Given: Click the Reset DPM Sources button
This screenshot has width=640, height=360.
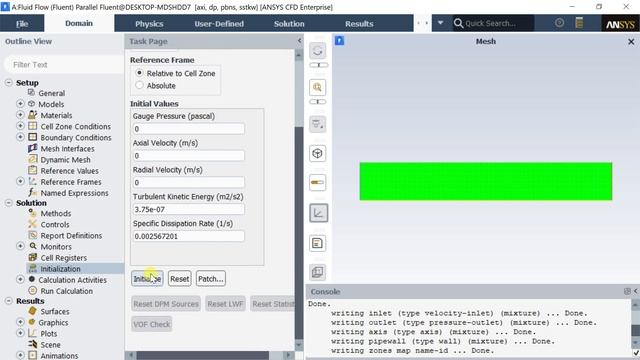Looking at the screenshot, I should pos(166,304).
